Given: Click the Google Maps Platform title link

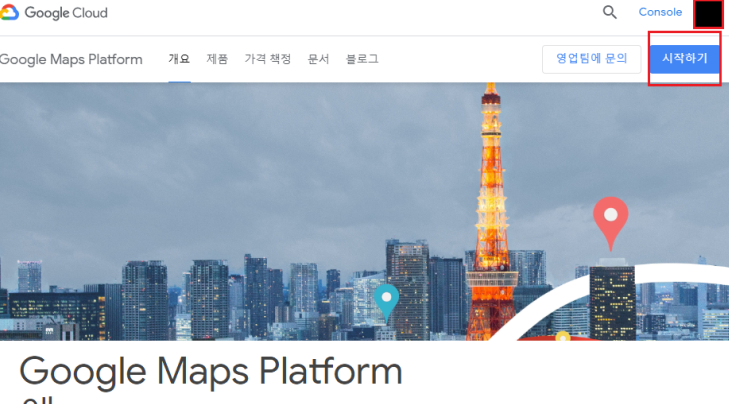Looking at the screenshot, I should 71,60.
